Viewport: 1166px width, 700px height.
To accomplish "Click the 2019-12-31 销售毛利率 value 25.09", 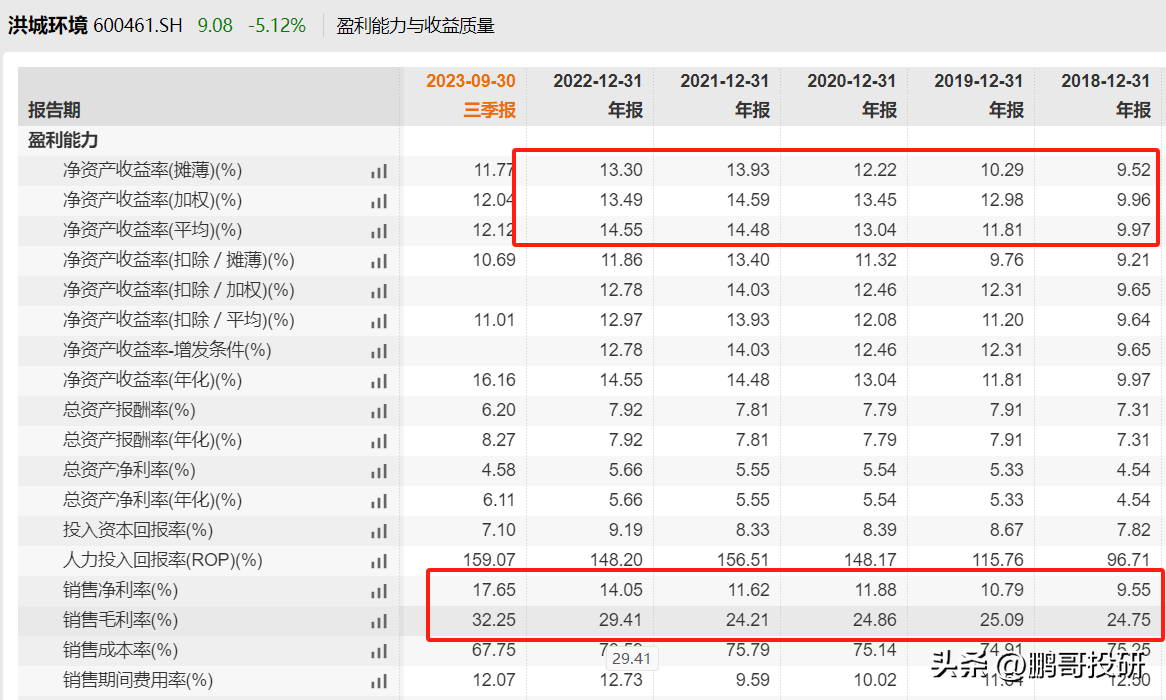I will click(1002, 620).
